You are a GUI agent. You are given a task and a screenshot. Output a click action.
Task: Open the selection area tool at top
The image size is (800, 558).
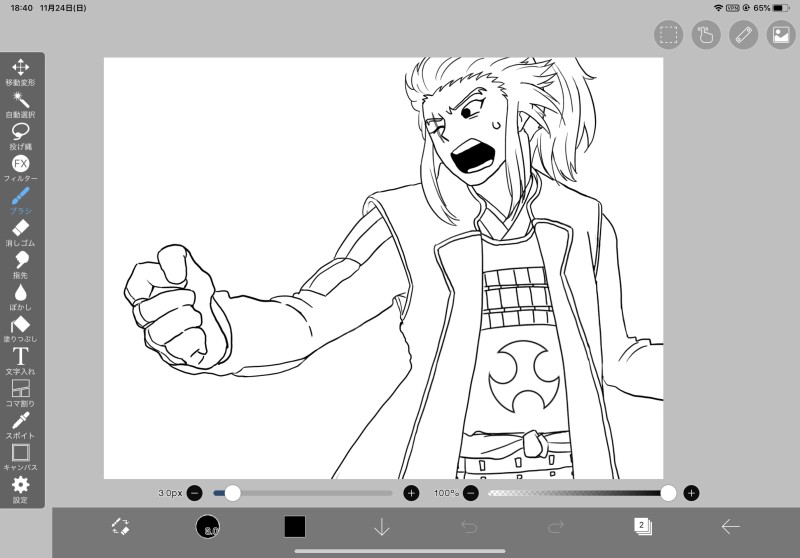[x=668, y=35]
